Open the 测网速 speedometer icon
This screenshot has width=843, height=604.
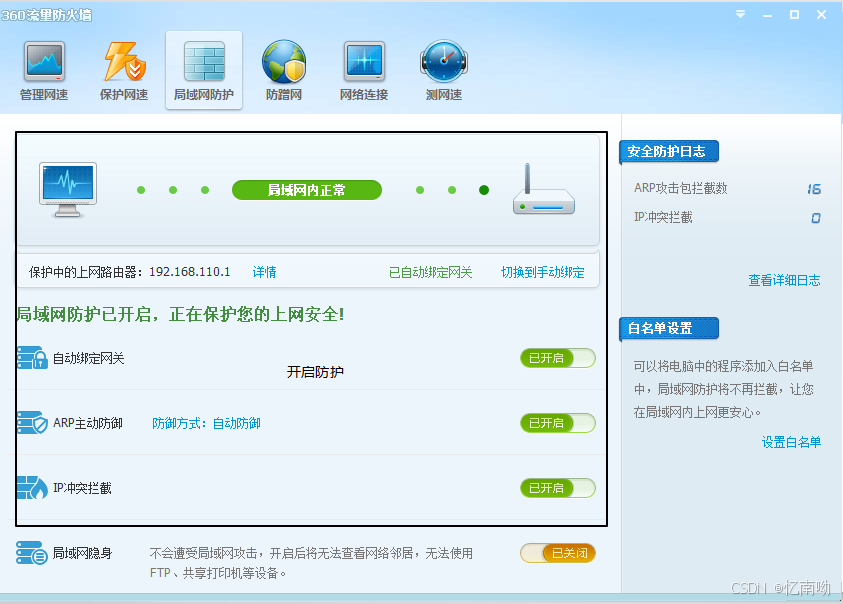(444, 70)
